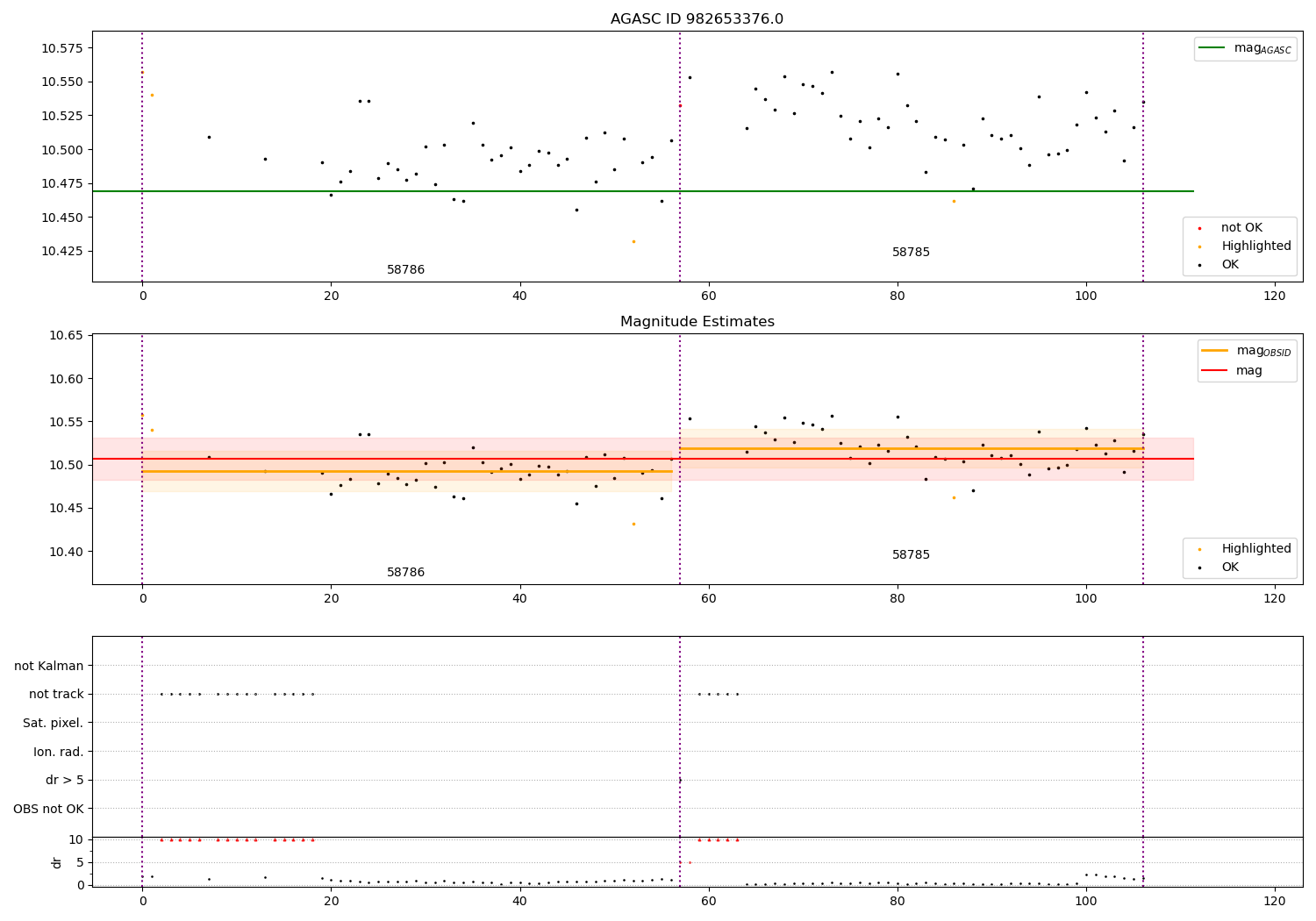Viewport: 1316px width, 921px height.
Task: Click the 10.50 y-axis tick label
Action: tap(66, 465)
